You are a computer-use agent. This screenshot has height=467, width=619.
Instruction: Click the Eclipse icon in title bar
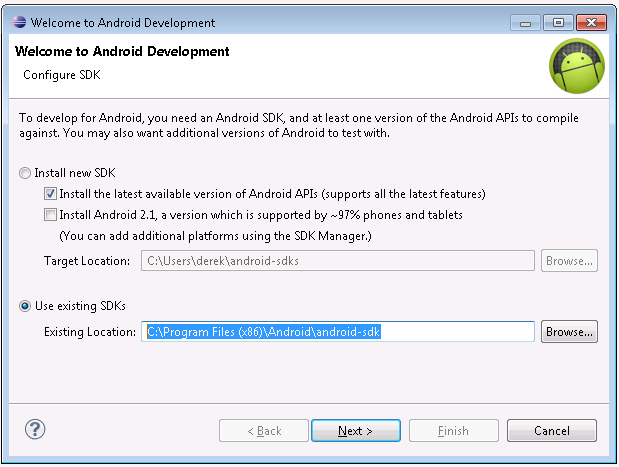point(19,23)
